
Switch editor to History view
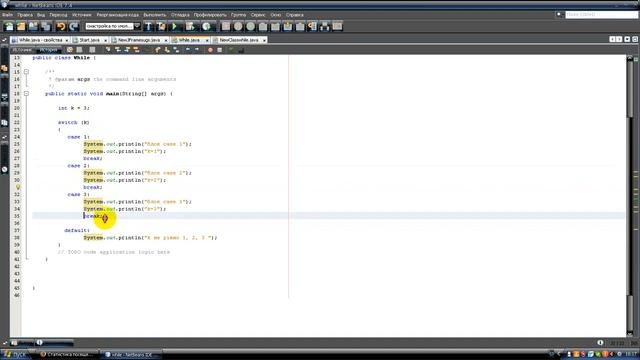click(x=49, y=50)
